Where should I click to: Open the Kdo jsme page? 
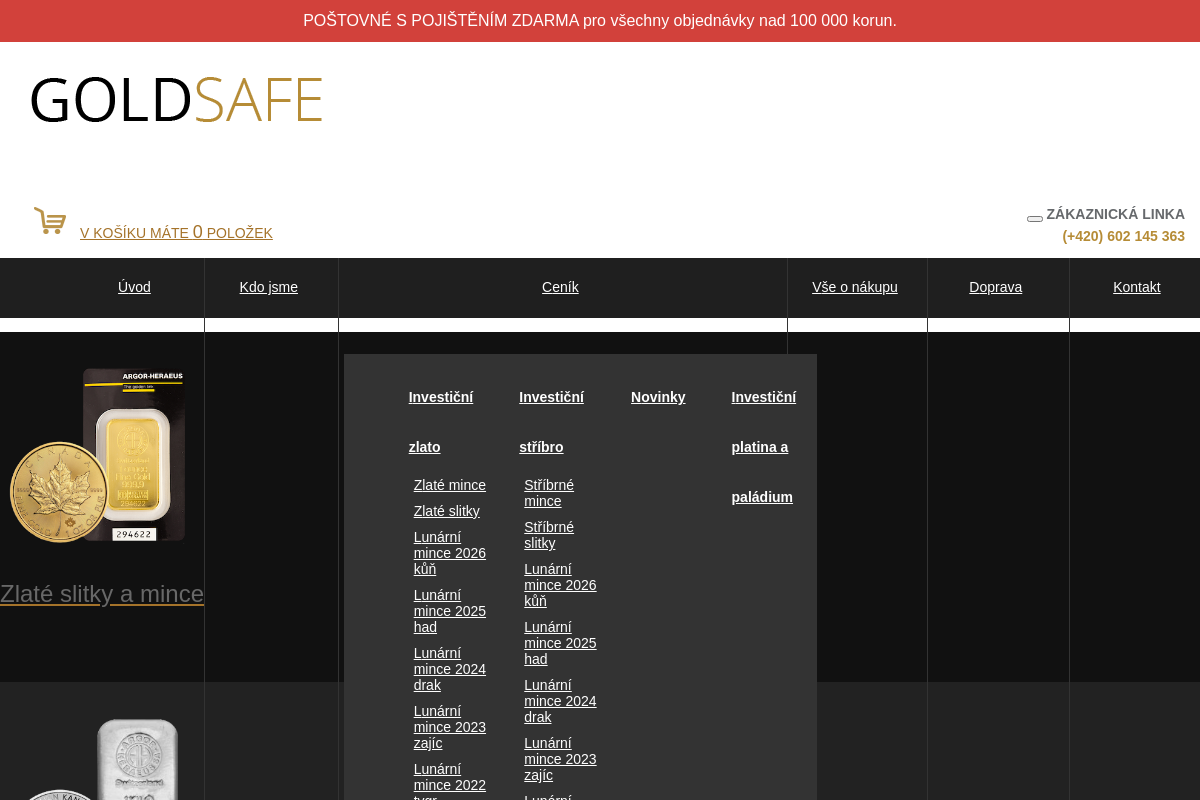pyautogui.click(x=268, y=287)
